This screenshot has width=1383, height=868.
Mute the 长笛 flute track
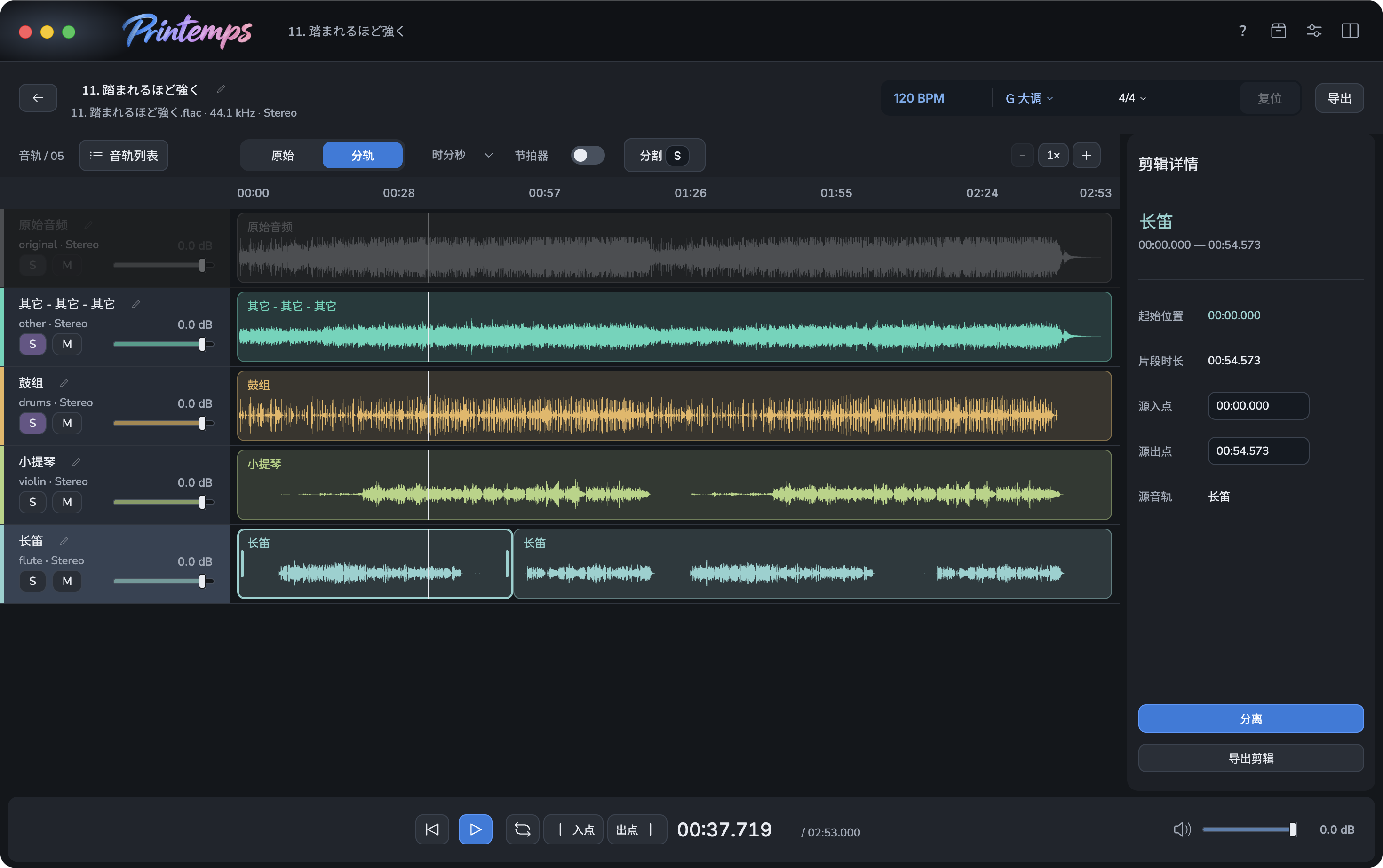(67, 581)
